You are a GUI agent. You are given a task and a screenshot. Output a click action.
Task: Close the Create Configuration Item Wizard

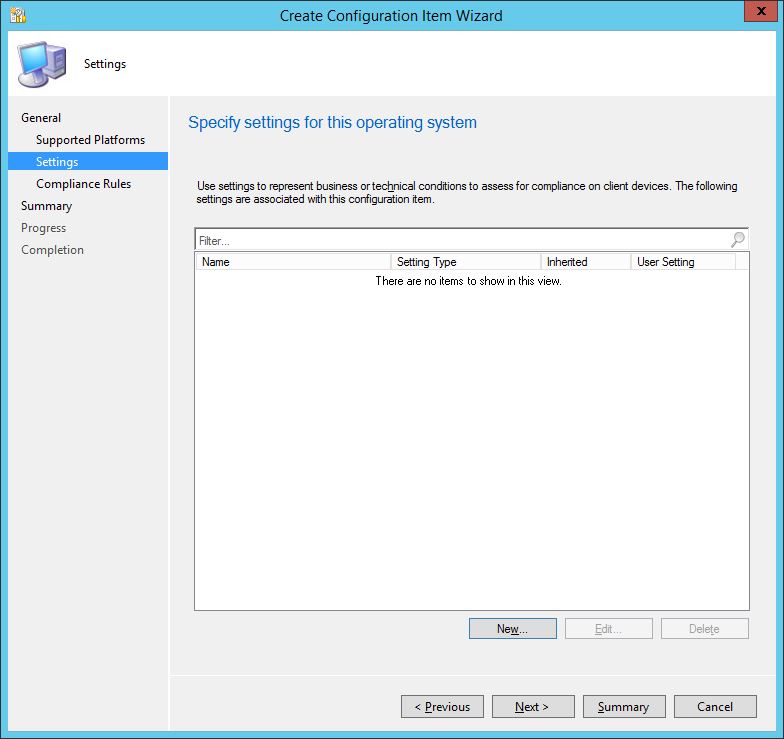click(x=760, y=12)
